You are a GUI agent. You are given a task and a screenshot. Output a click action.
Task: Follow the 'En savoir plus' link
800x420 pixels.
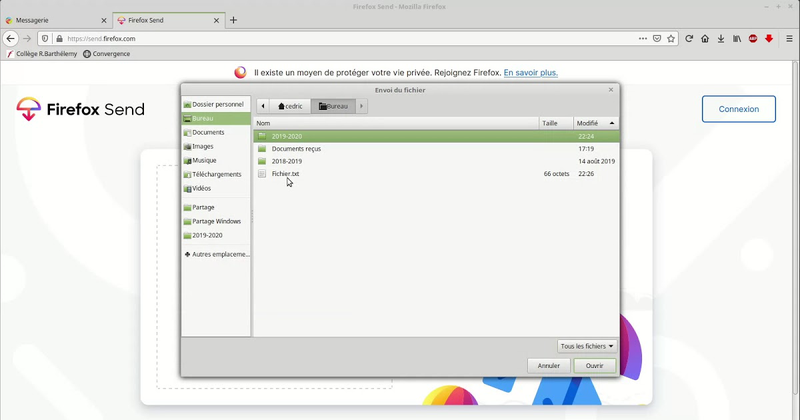[530, 73]
